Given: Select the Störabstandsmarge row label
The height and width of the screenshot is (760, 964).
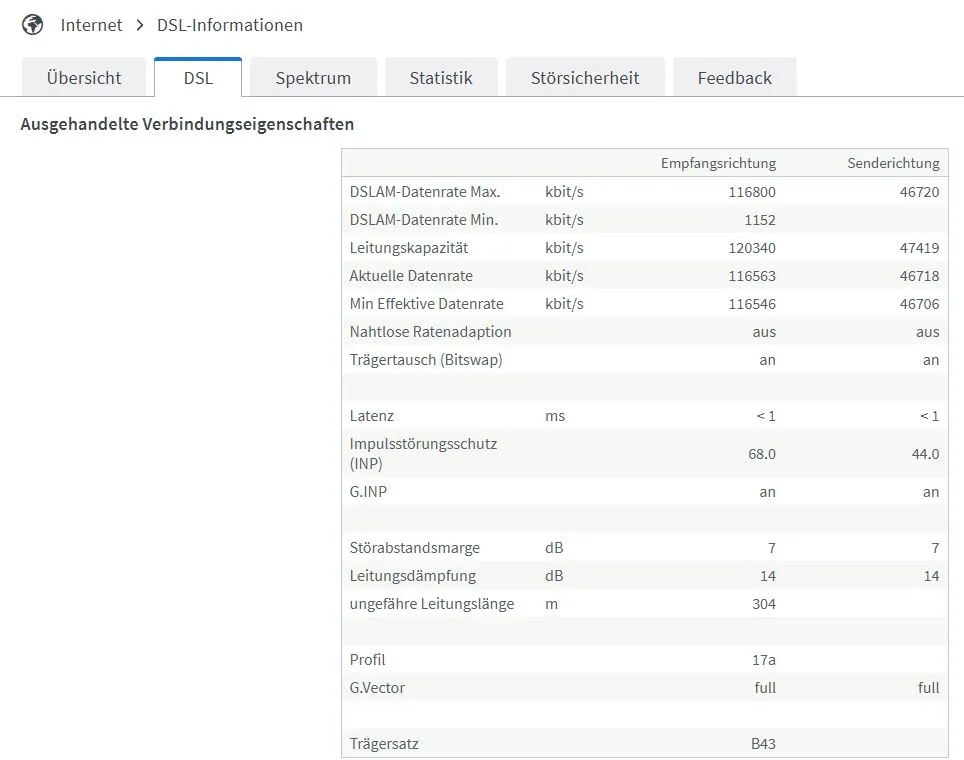Looking at the screenshot, I should click(415, 547).
